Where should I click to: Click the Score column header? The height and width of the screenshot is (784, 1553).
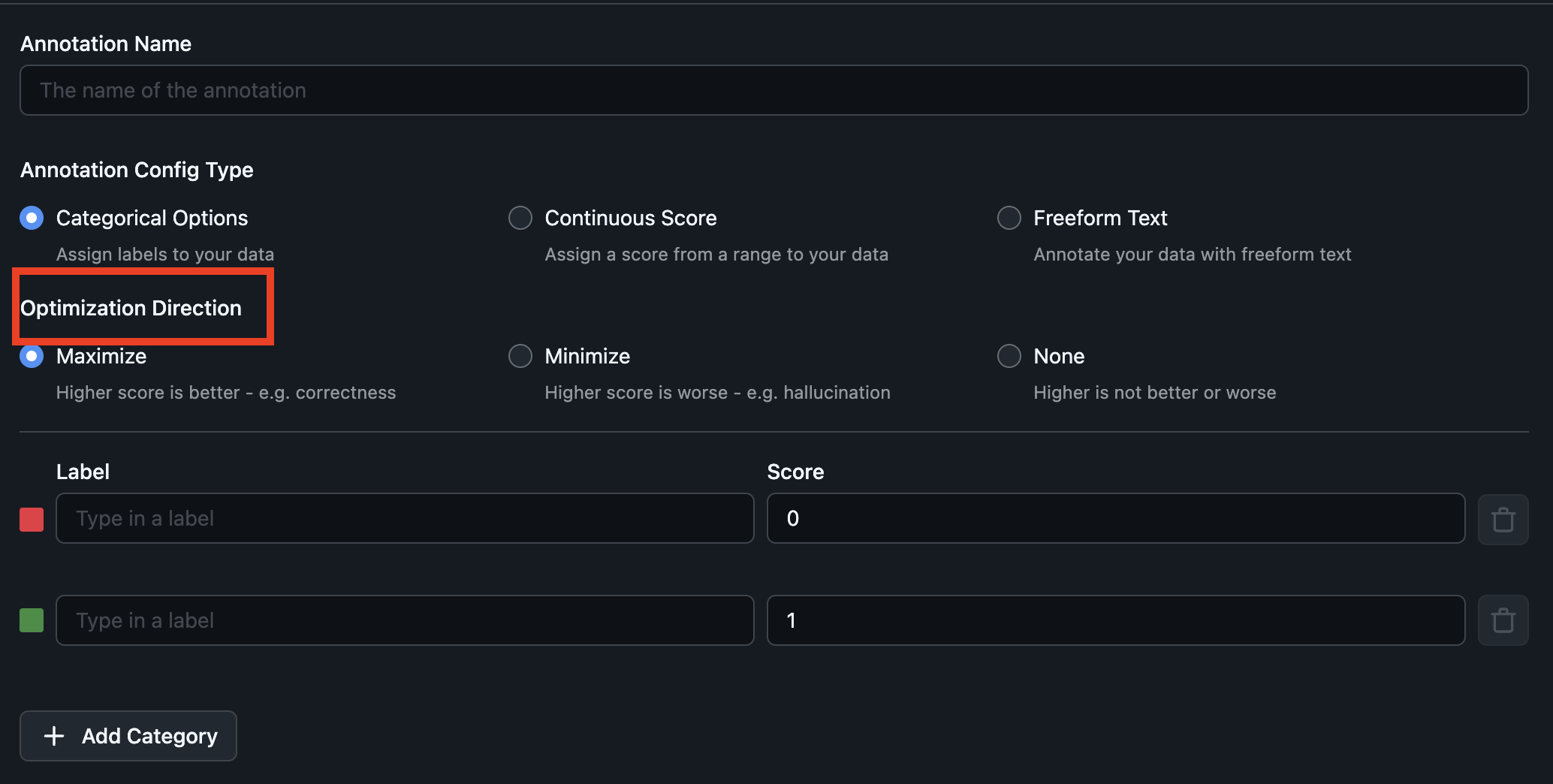[795, 472]
